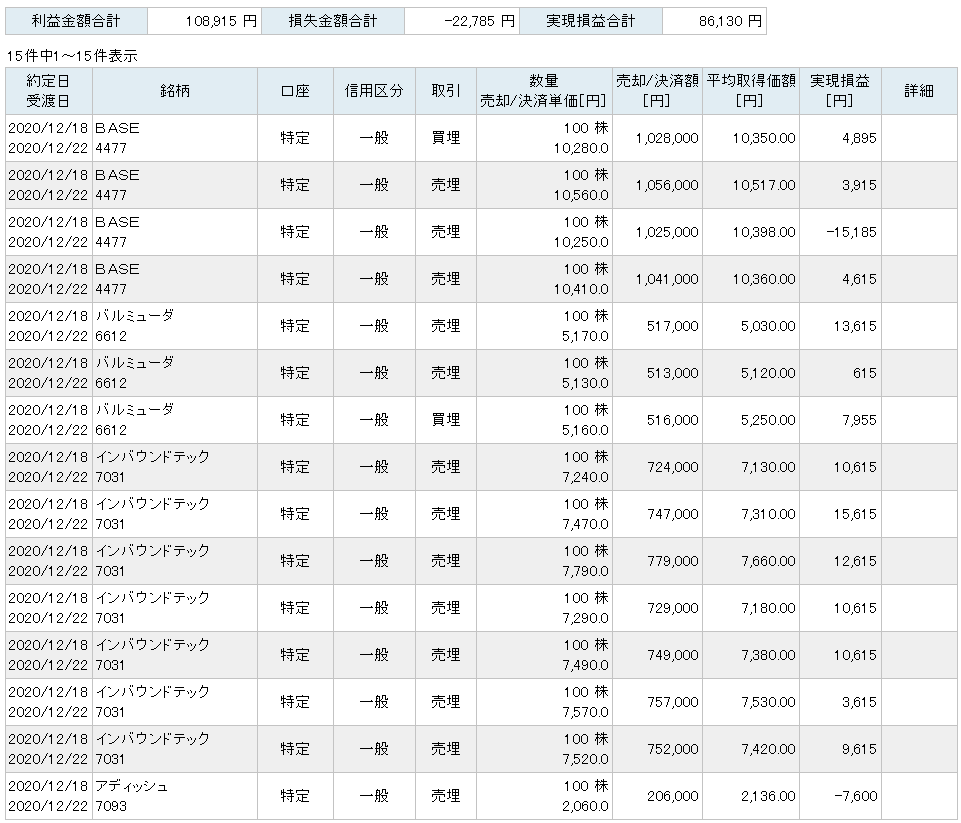Viewport: 961px width, 823px height.
Task: Click the realized profit 9,615 cell
Action: [840, 749]
